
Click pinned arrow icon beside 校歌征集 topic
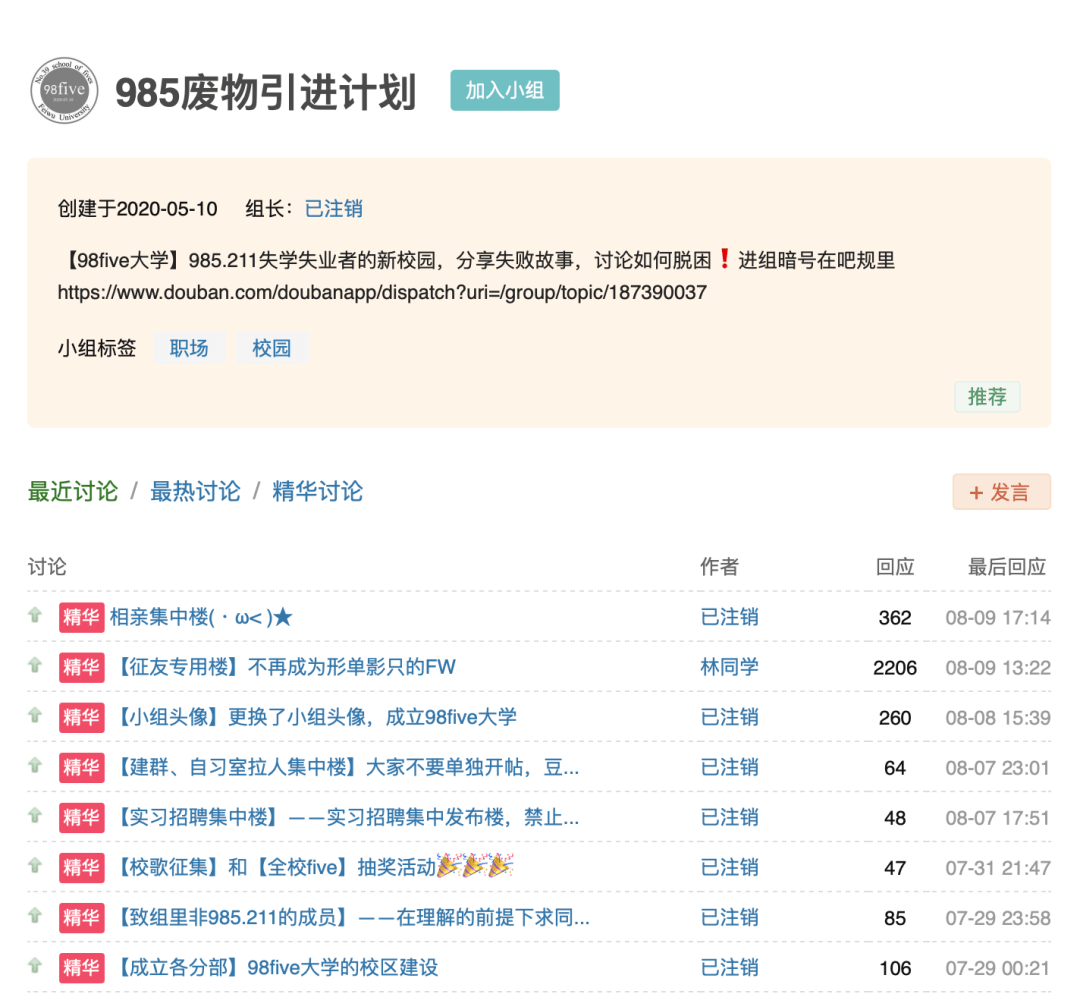pyautogui.click(x=35, y=866)
